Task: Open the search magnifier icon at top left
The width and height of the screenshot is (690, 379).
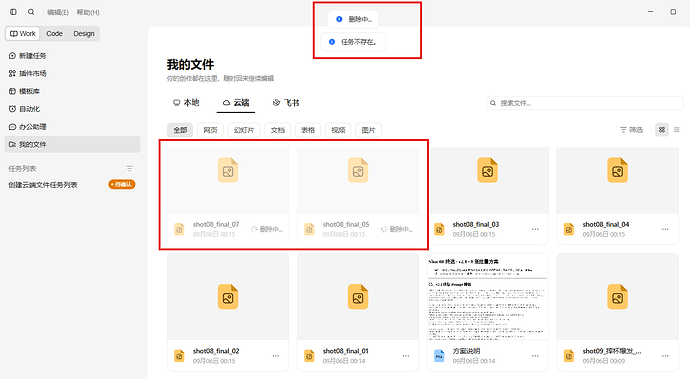Action: [31, 12]
